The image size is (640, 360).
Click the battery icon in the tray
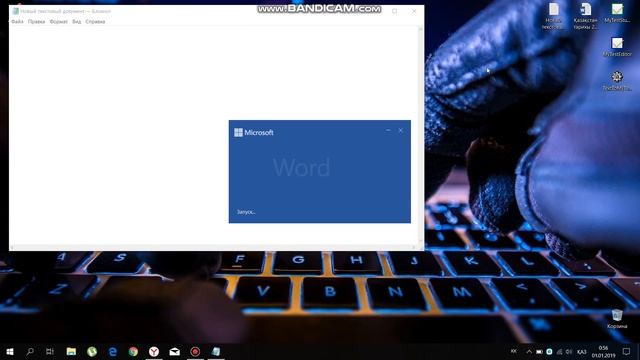pos(539,351)
